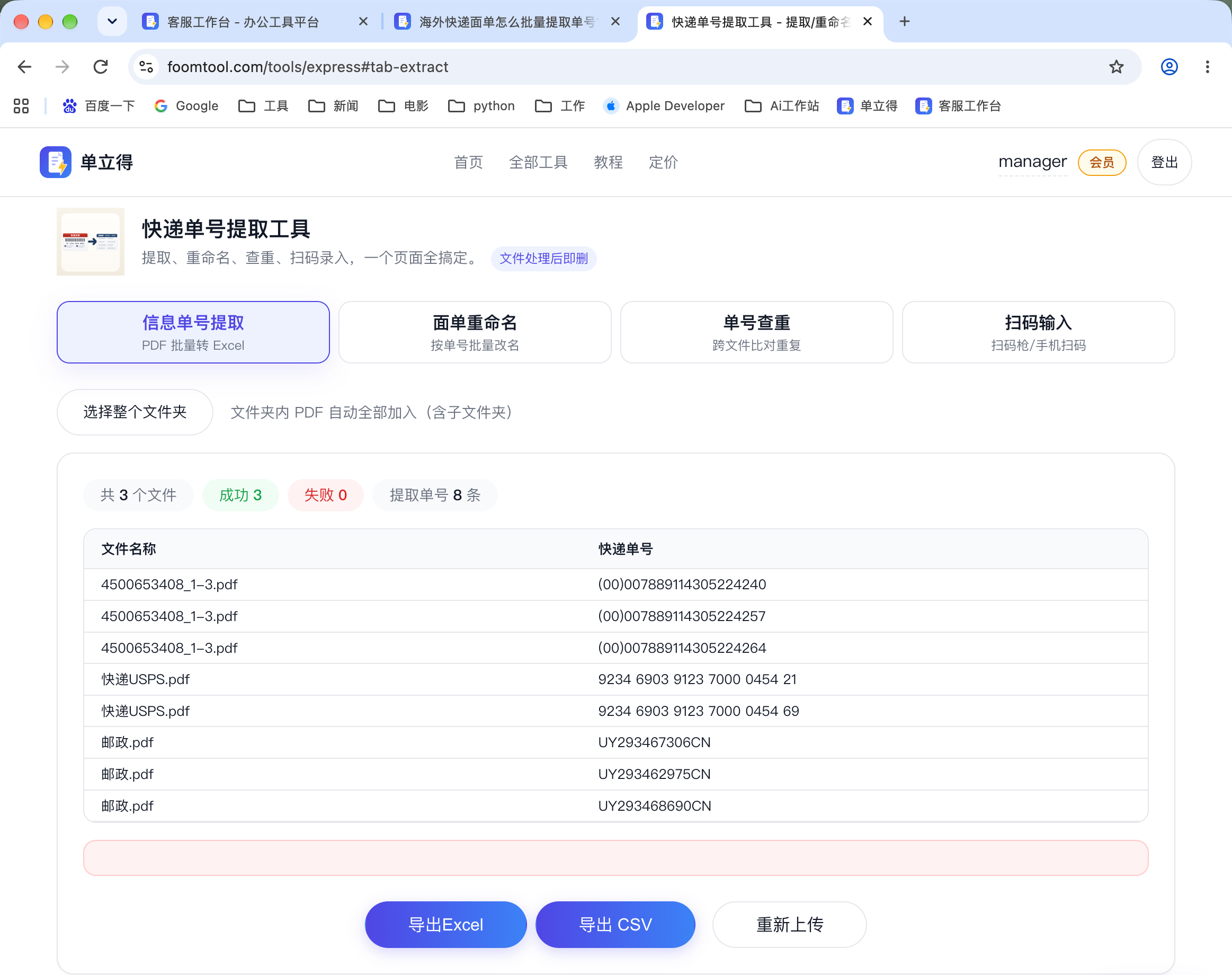Image resolution: width=1232 pixels, height=975 pixels.
Task: Reload the page with the refresh icon
Action: [x=101, y=67]
